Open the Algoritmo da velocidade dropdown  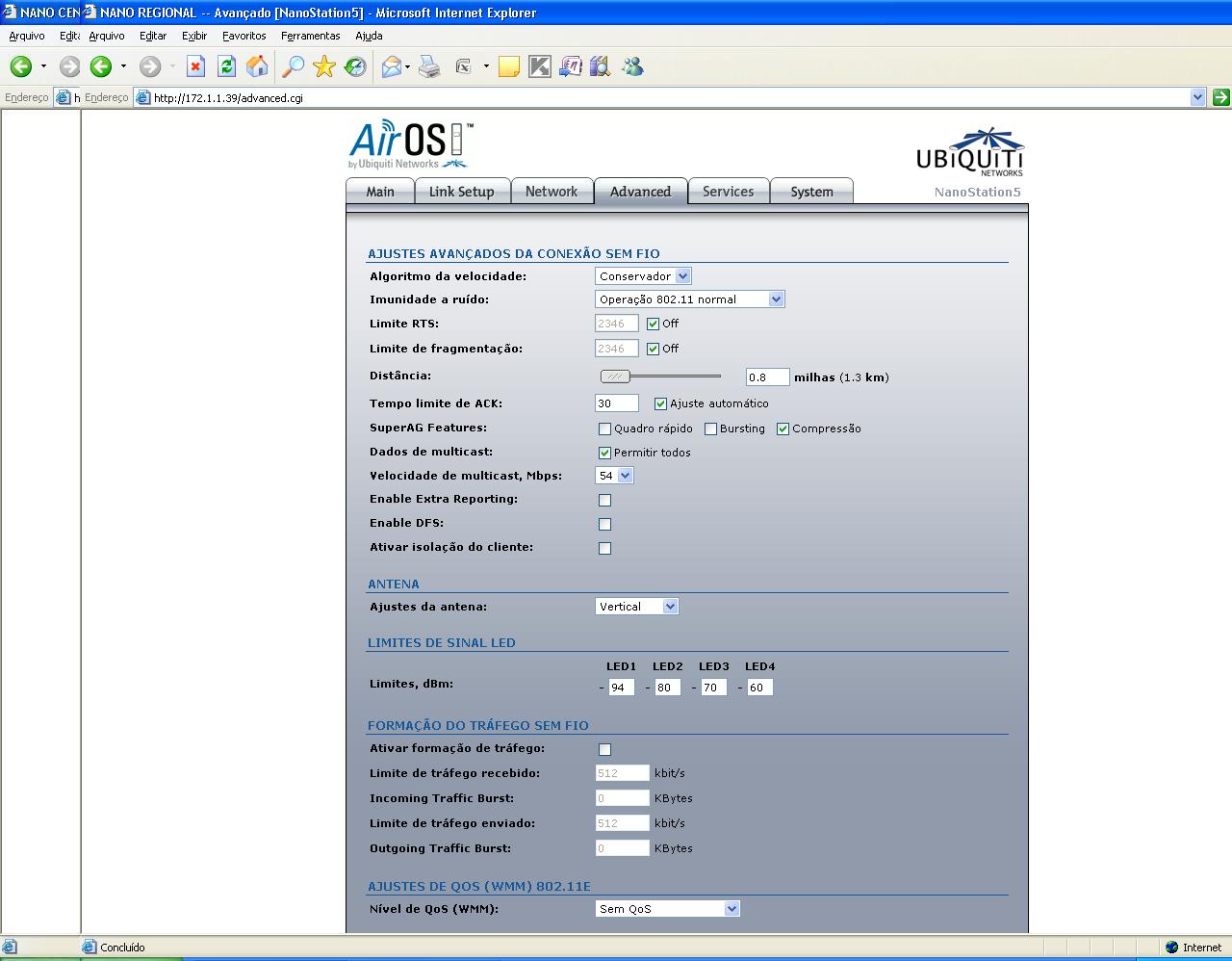pos(643,276)
